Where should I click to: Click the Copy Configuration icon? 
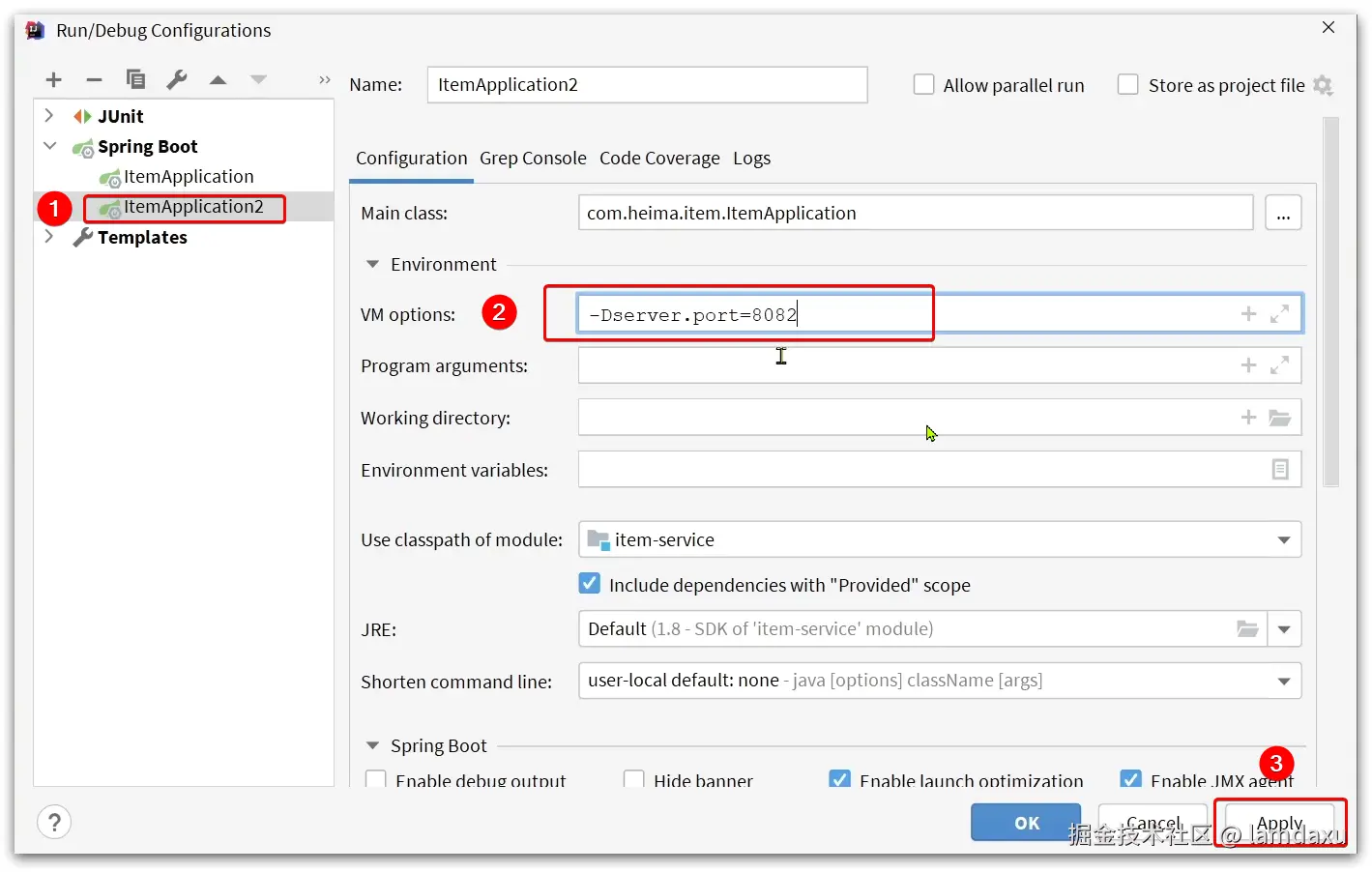pyautogui.click(x=135, y=80)
